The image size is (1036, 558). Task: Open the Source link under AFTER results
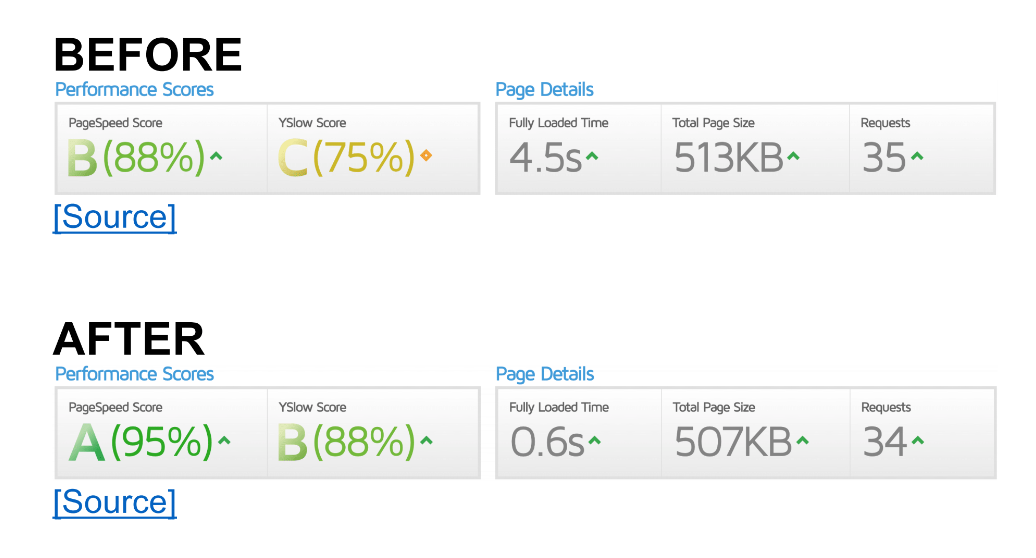(x=115, y=502)
